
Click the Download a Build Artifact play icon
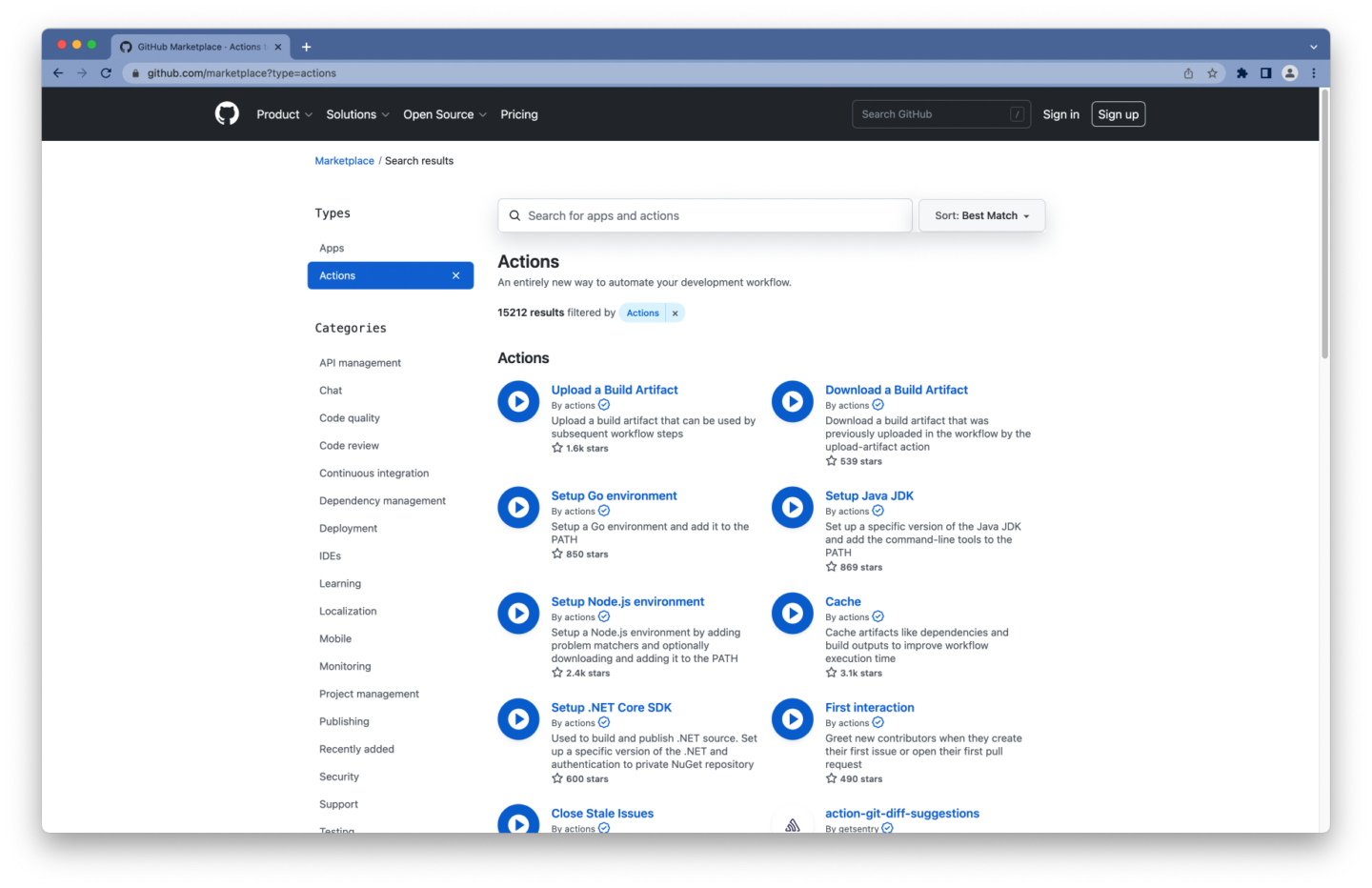coord(793,402)
